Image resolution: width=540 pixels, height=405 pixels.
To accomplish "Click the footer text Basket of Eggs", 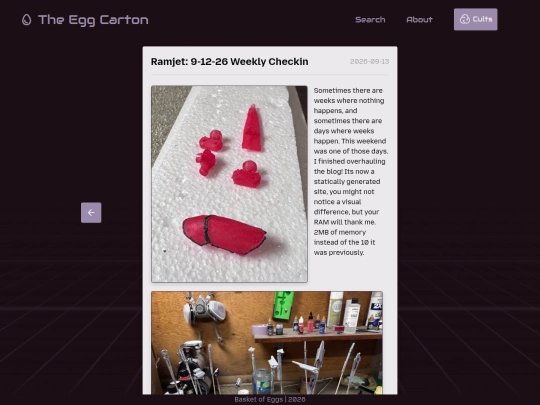I will 270,399.
